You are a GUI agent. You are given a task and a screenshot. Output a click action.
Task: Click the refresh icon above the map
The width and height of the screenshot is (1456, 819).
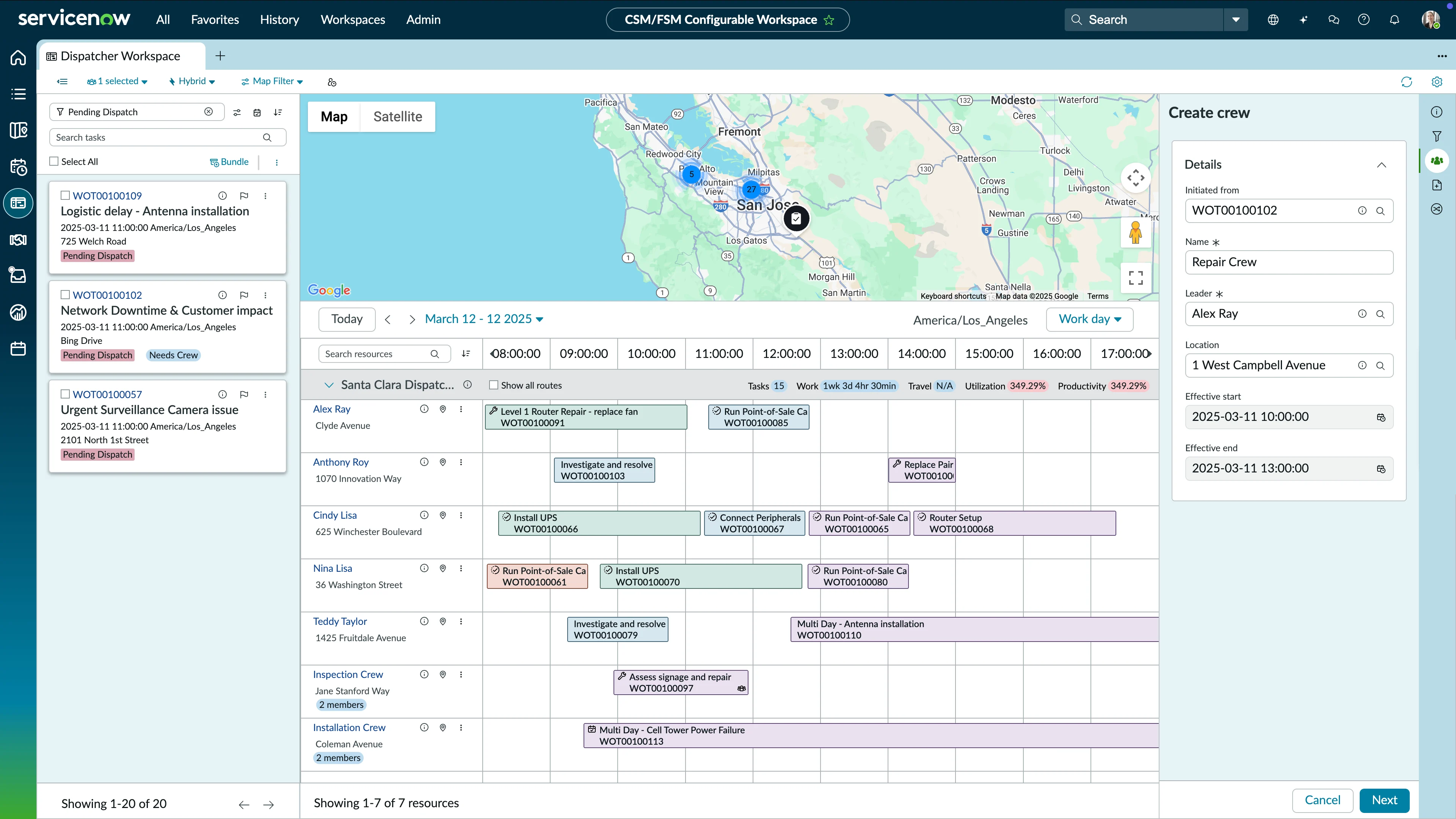tap(1407, 82)
